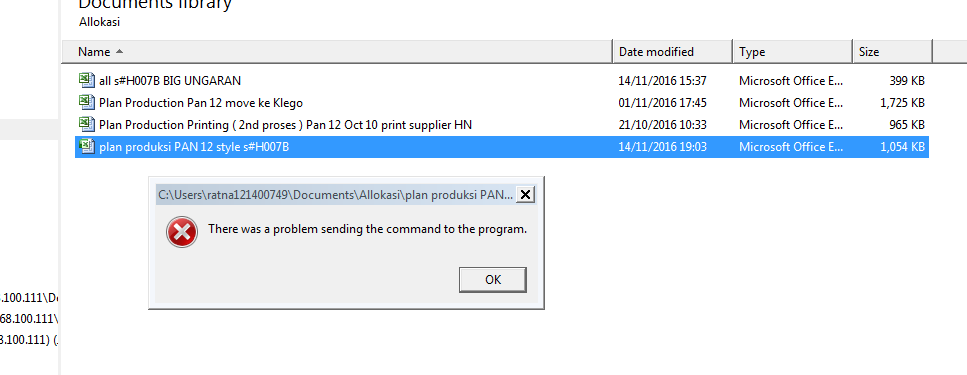This screenshot has width=967, height=375.
Task: Sort files by Type column header
Action: click(792, 52)
